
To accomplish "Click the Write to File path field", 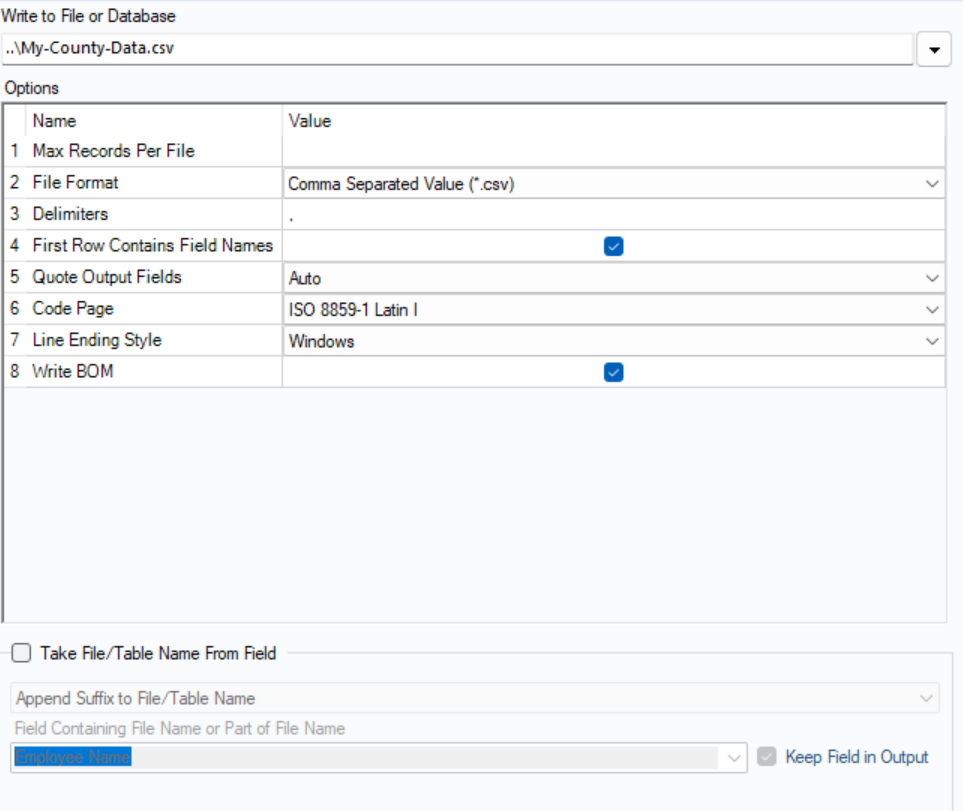I will [458, 48].
